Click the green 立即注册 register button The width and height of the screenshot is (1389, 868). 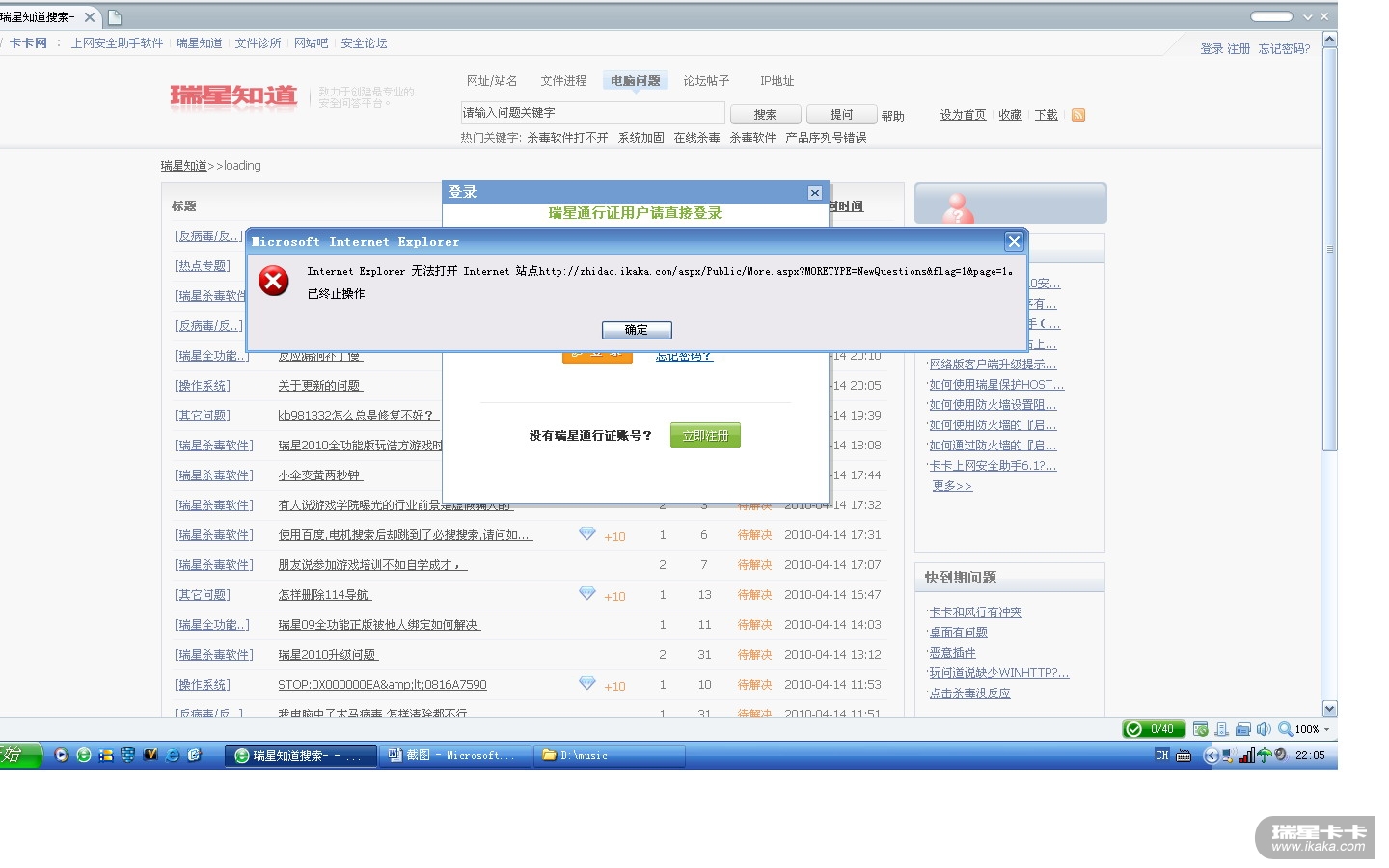(706, 436)
